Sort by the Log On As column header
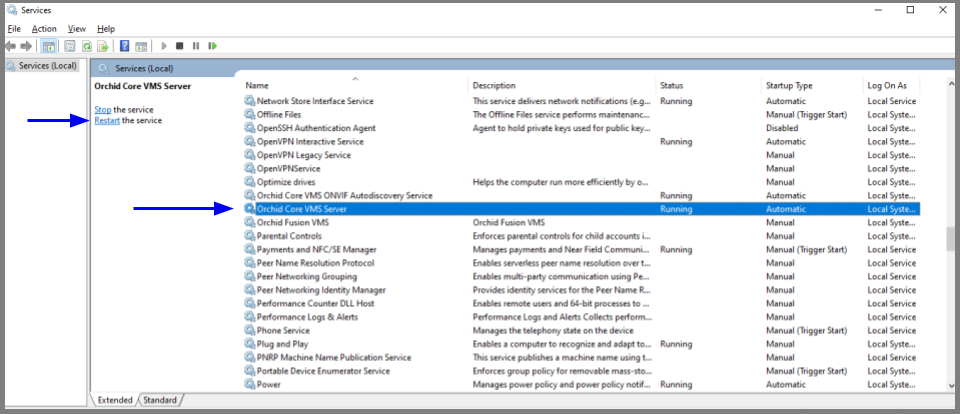 (x=892, y=85)
